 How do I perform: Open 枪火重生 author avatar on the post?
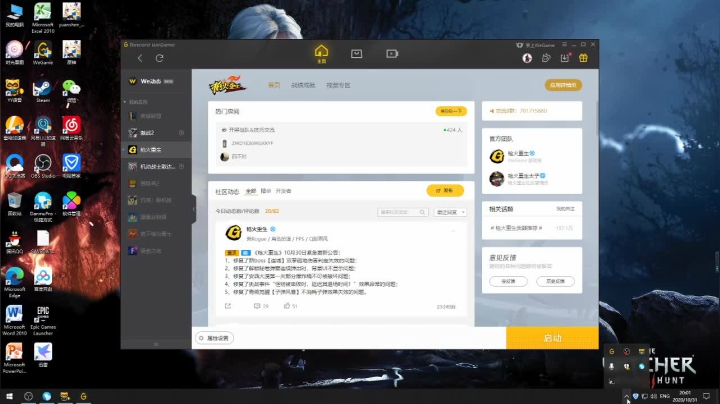233,233
